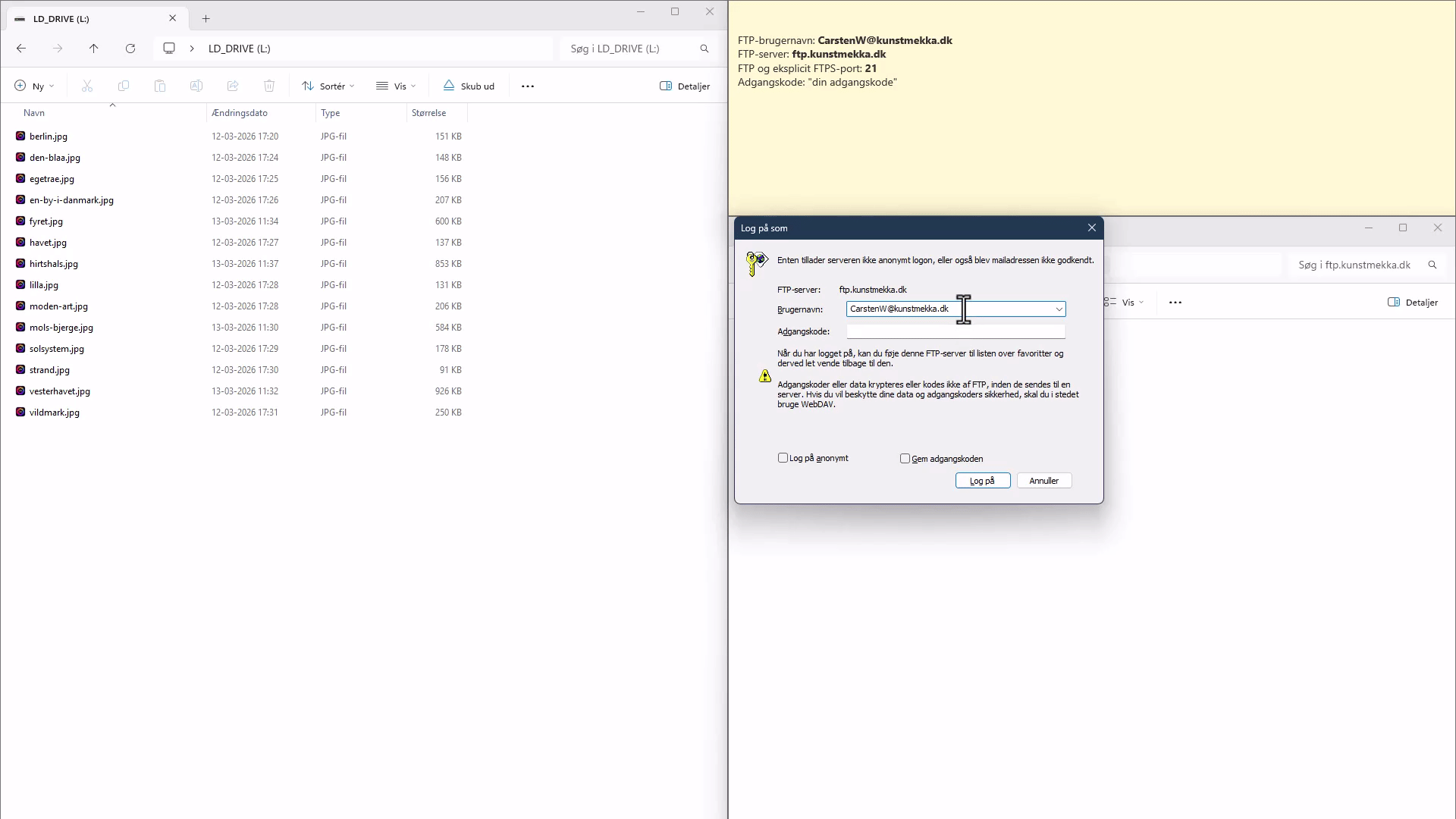Click the PC monitor icon in address bar
Viewport: 1456px width, 819px height.
click(169, 49)
